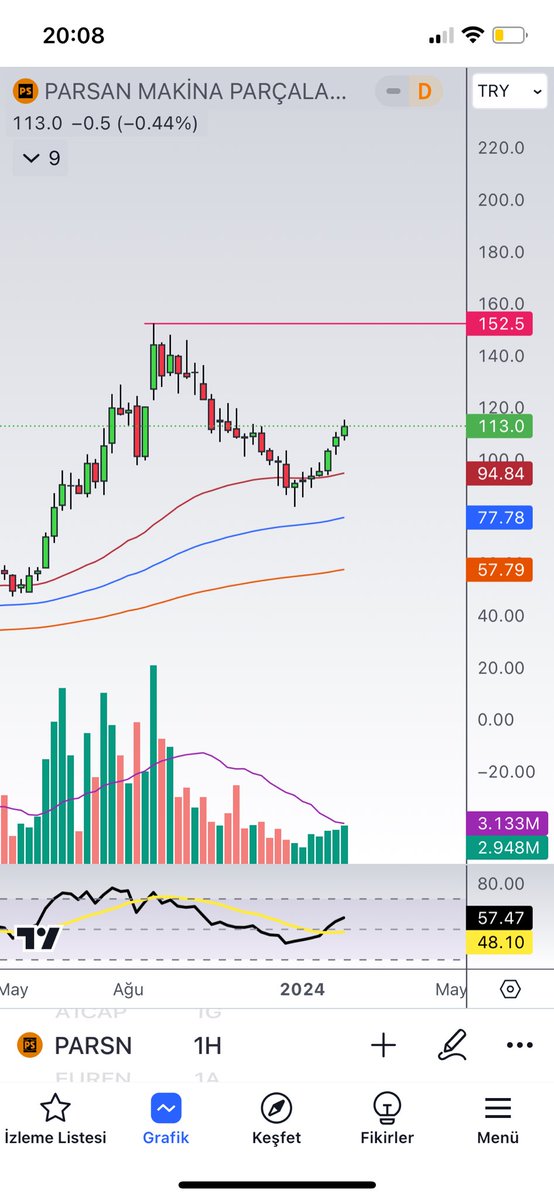Screen dimensions: 554x1200
Task: Tap the PARSAN MAKİNA symbol title
Action: tap(194, 92)
